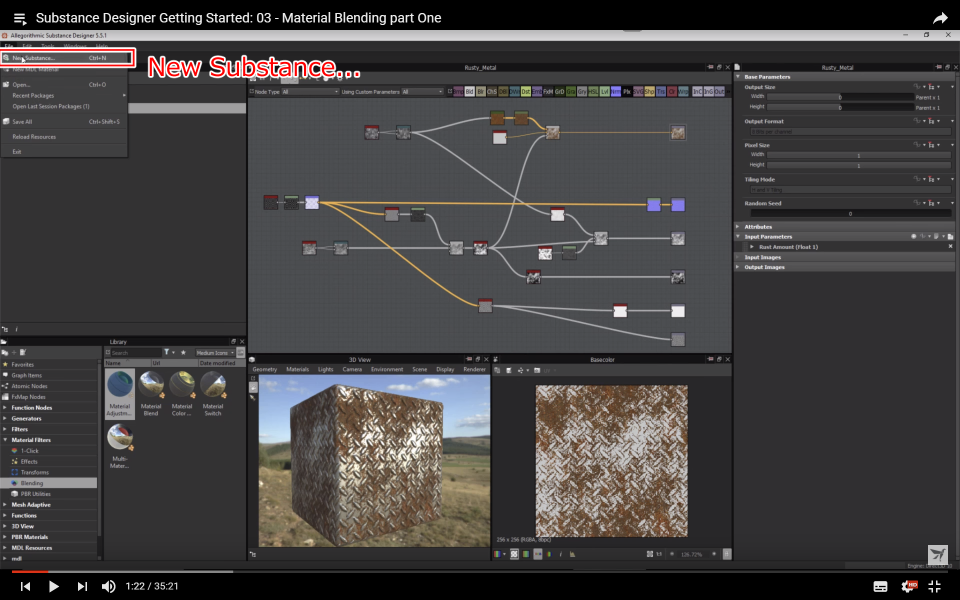Open the Medium Icons view dropdown
The width and height of the screenshot is (960, 600).
(x=216, y=353)
